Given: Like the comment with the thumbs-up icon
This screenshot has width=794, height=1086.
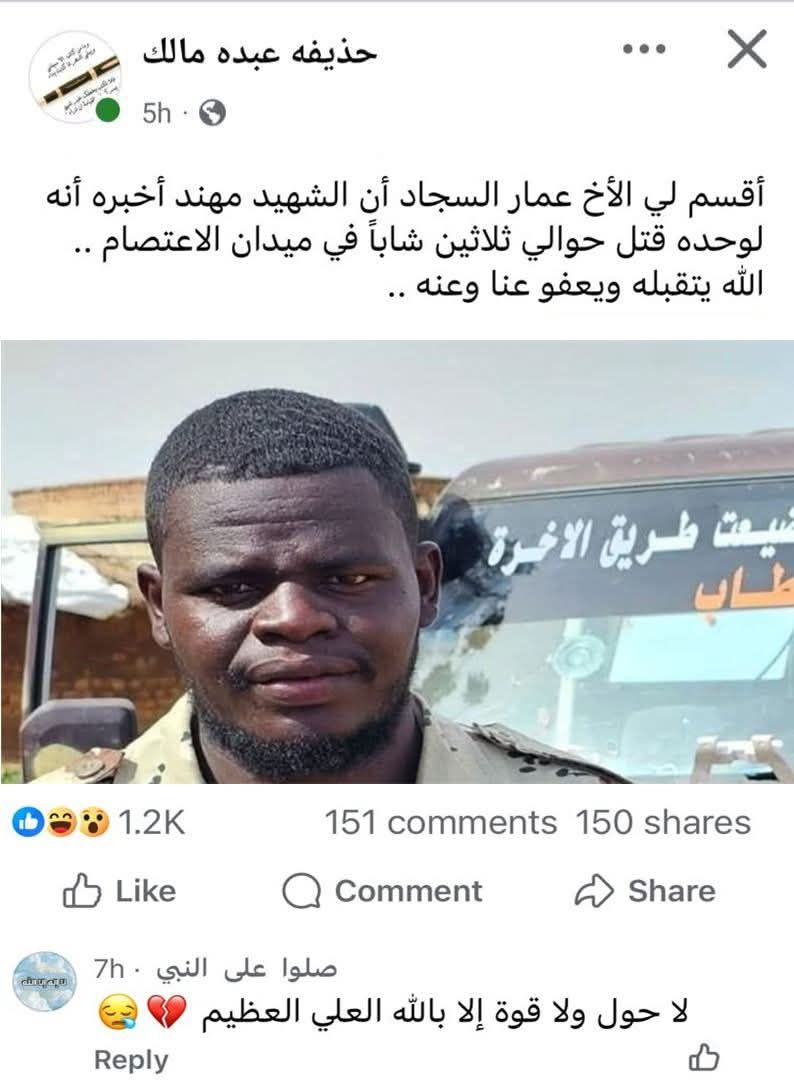Looking at the screenshot, I should click(704, 1057).
